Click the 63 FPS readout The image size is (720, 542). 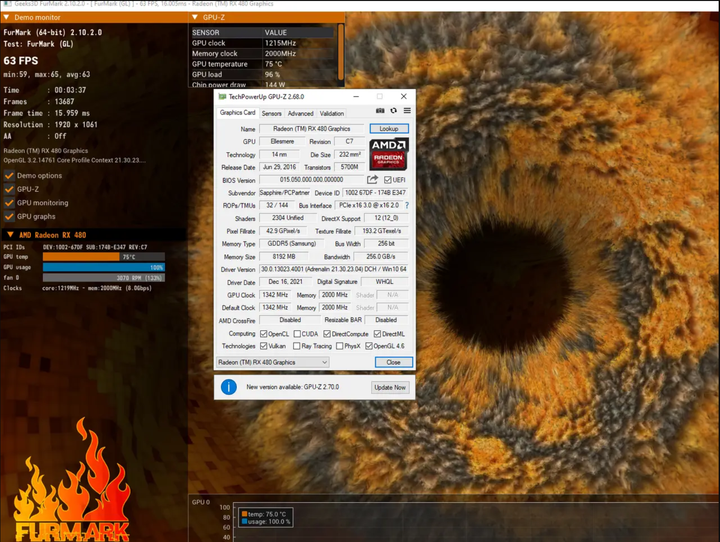(21, 61)
